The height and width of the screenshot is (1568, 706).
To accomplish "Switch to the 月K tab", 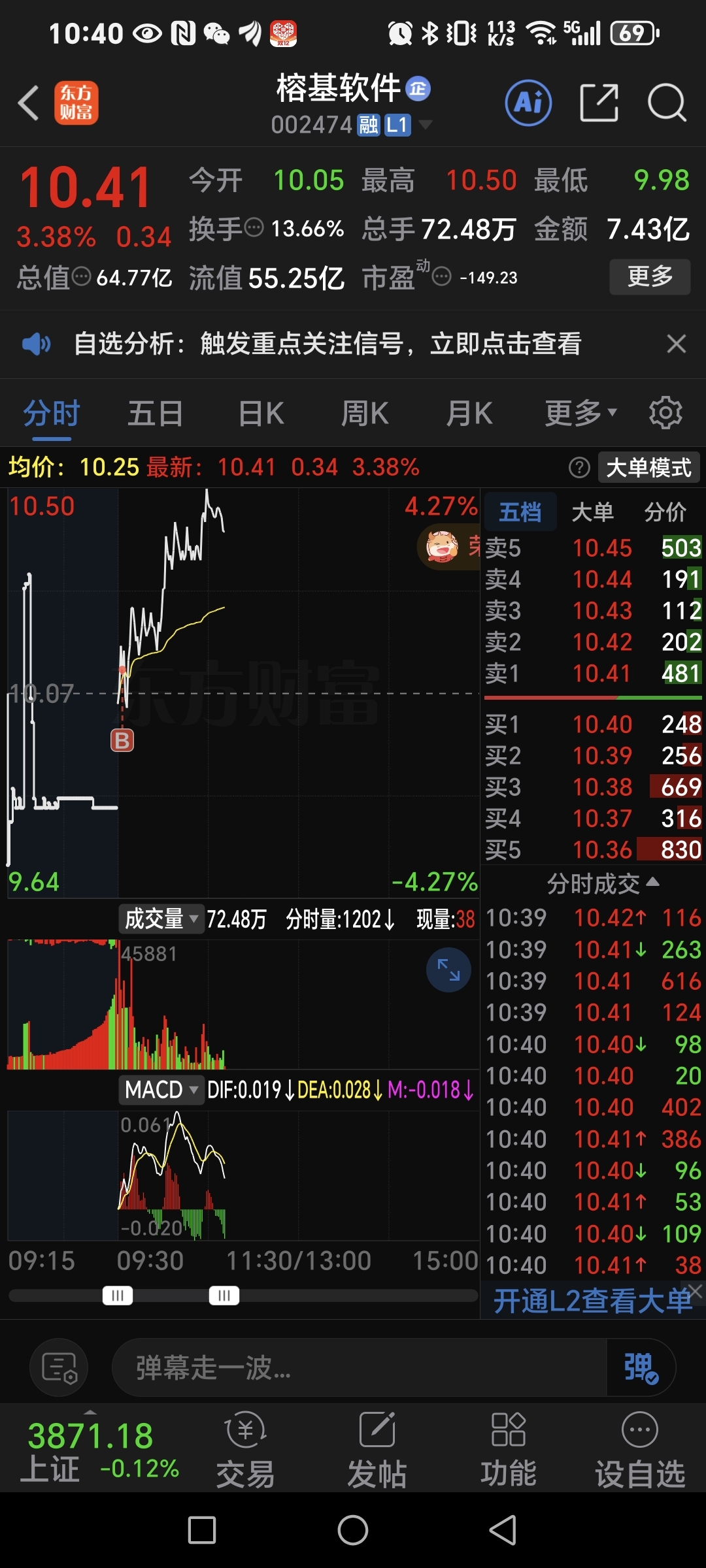I will pos(469,413).
